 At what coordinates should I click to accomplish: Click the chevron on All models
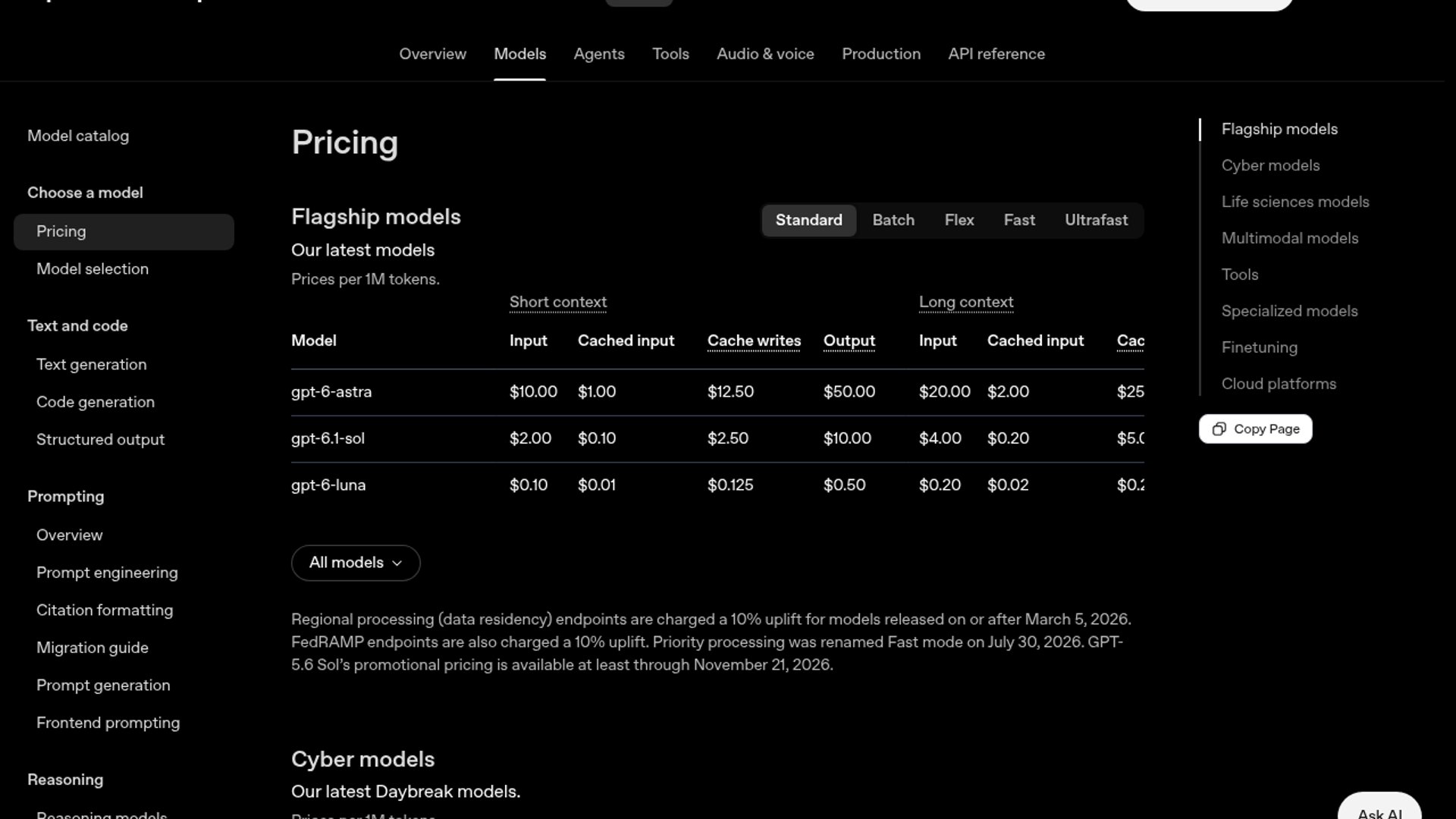click(x=397, y=563)
